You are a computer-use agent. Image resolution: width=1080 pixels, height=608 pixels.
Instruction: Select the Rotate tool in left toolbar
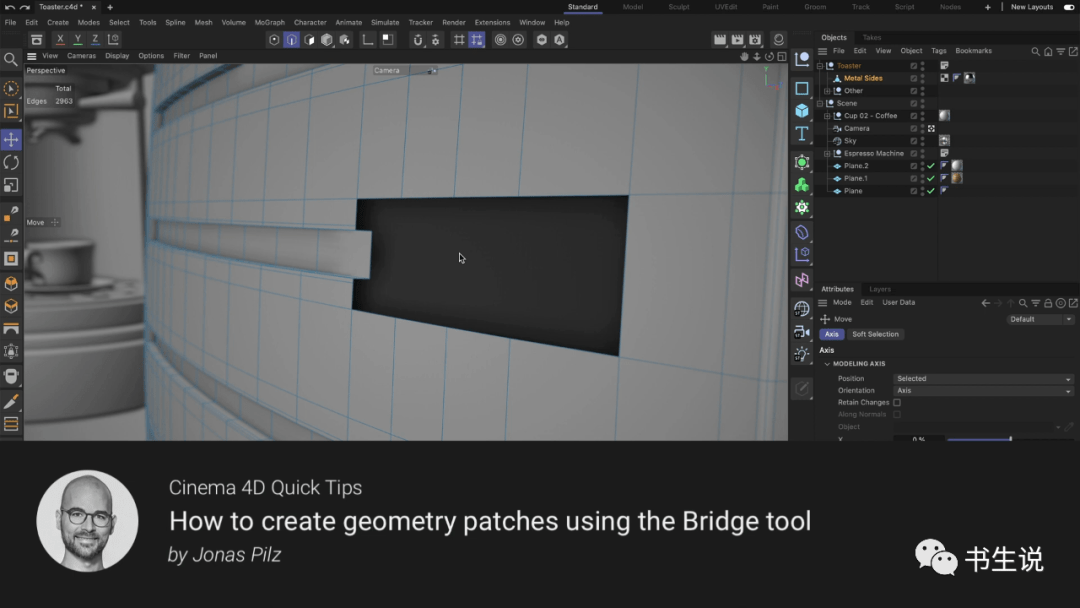[11, 163]
